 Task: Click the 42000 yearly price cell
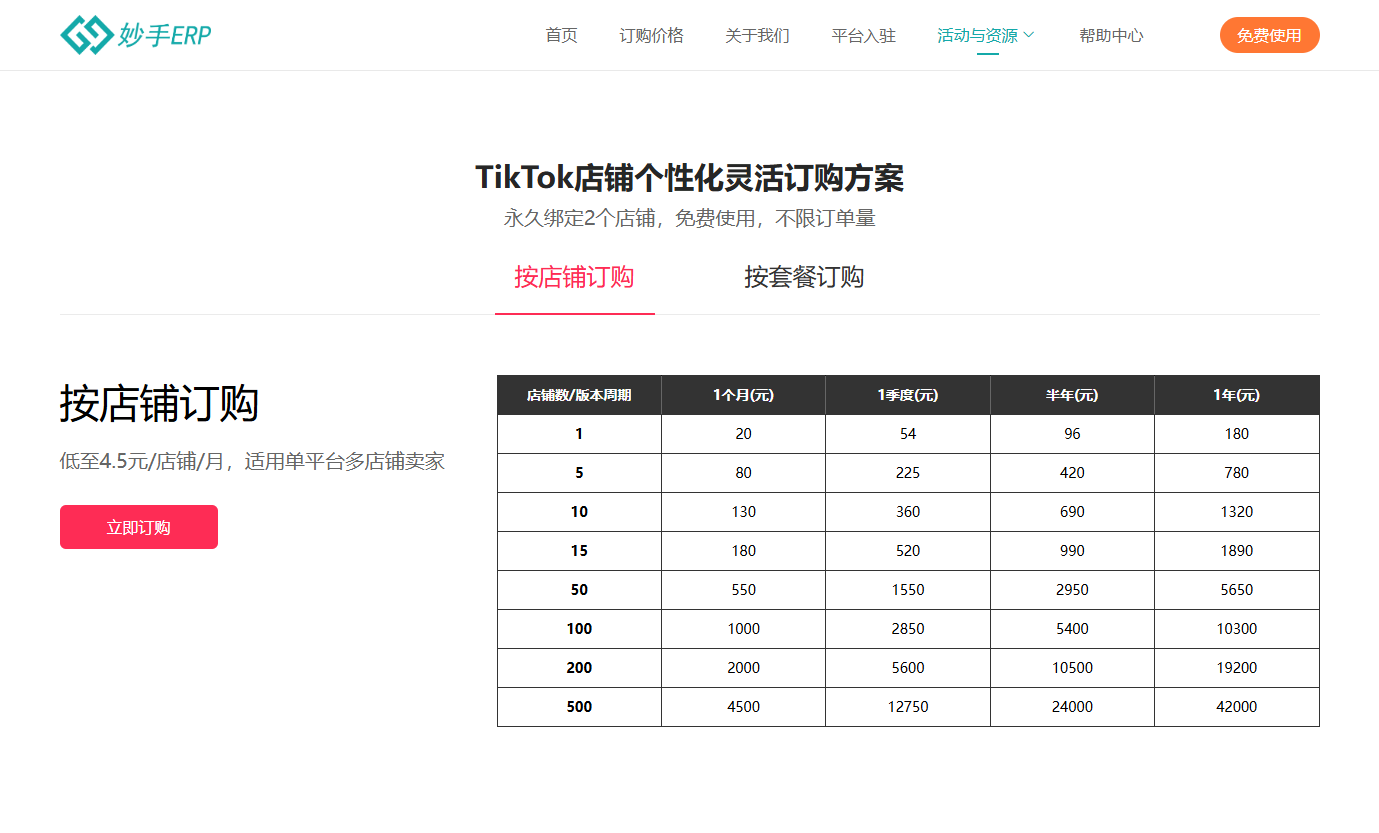1236,707
